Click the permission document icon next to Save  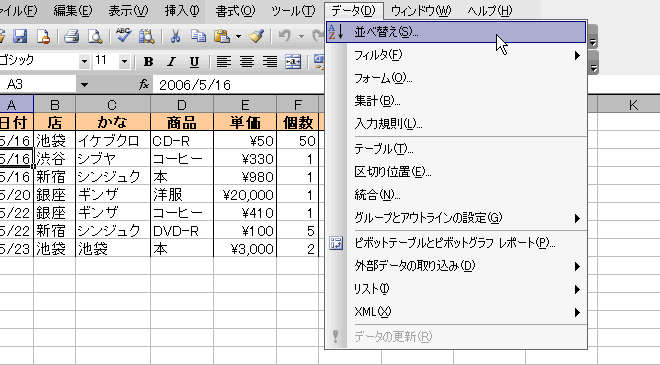[x=43, y=36]
